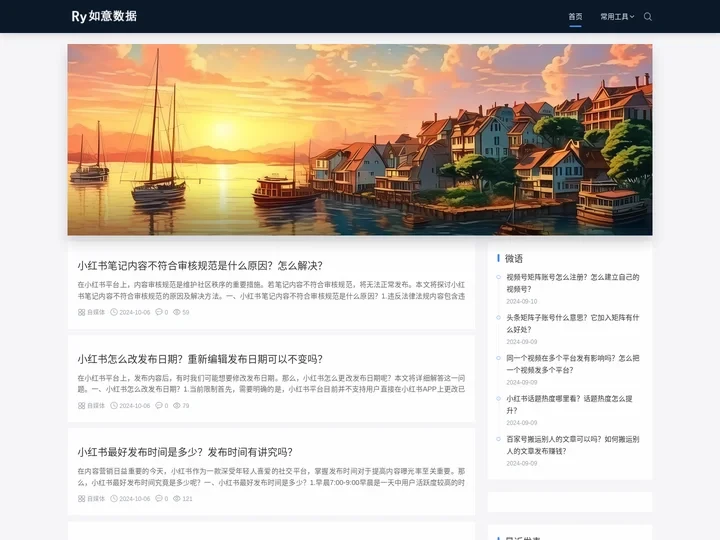Viewport: 720px width, 540px height.
Task: Click clock date icon on 审核规范 article
Action: coord(114,312)
